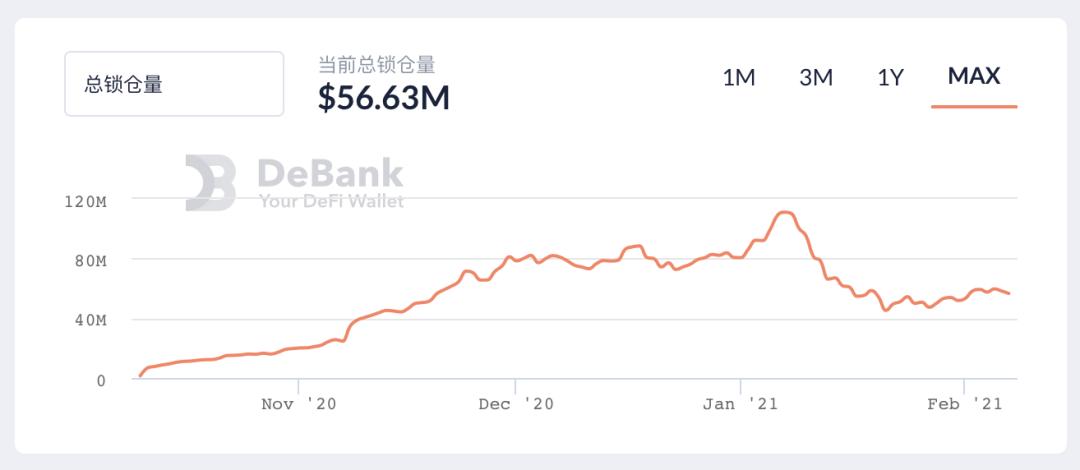Click the Nov '20 axis marker
Viewport: 1080px width, 470px height.
(x=299, y=404)
